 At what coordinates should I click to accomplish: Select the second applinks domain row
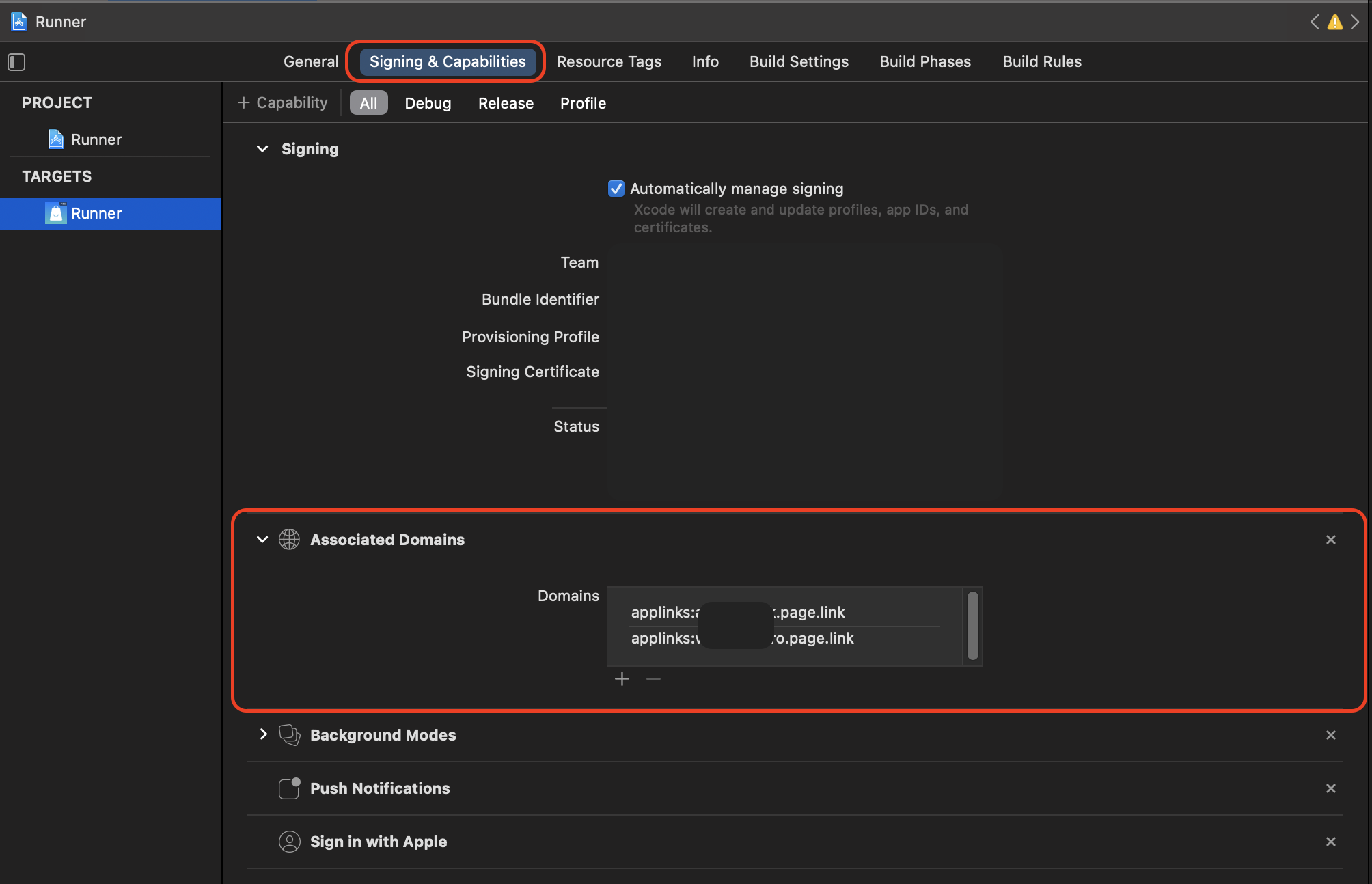[784, 638]
